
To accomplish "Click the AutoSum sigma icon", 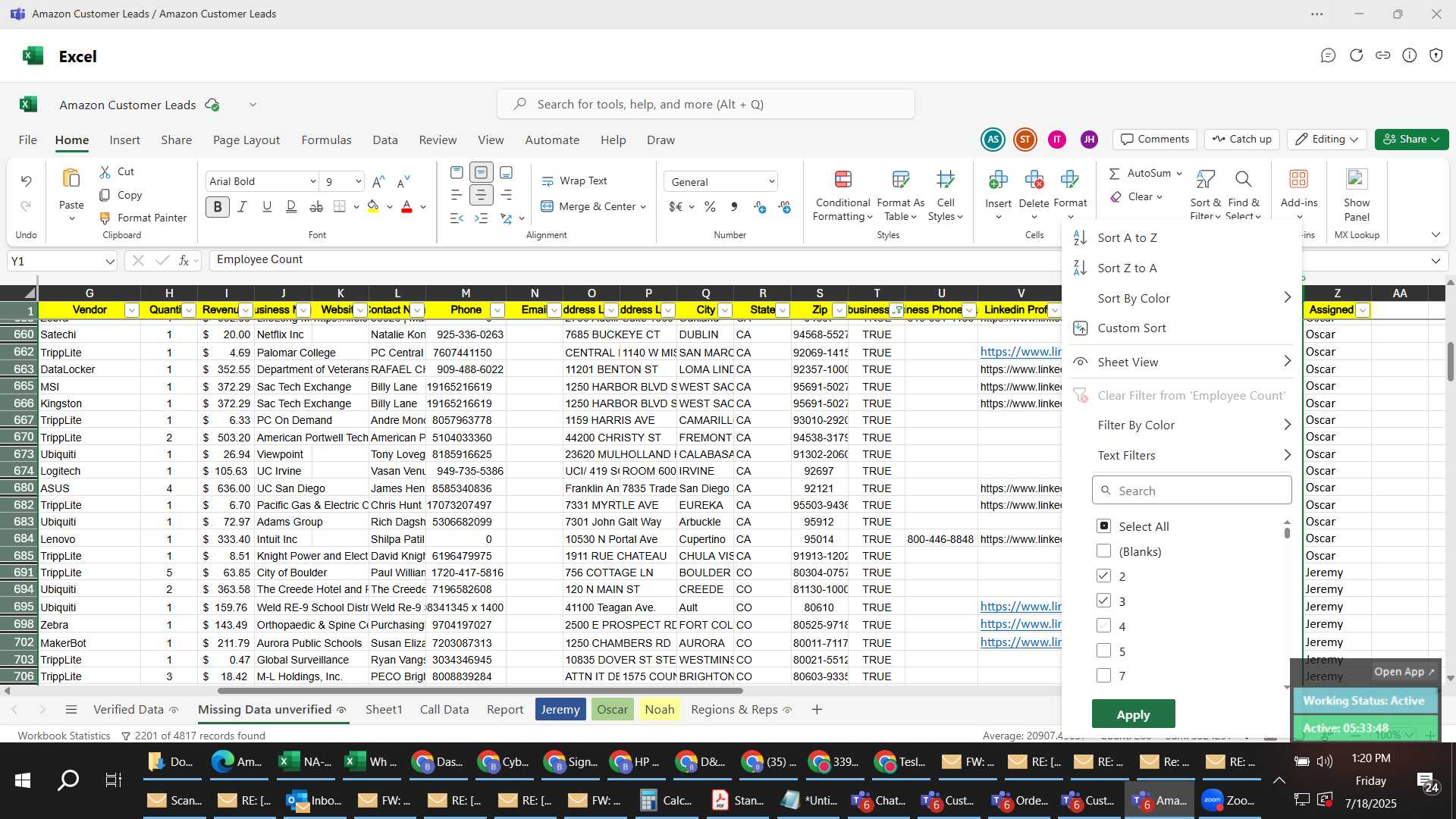I will (1114, 174).
